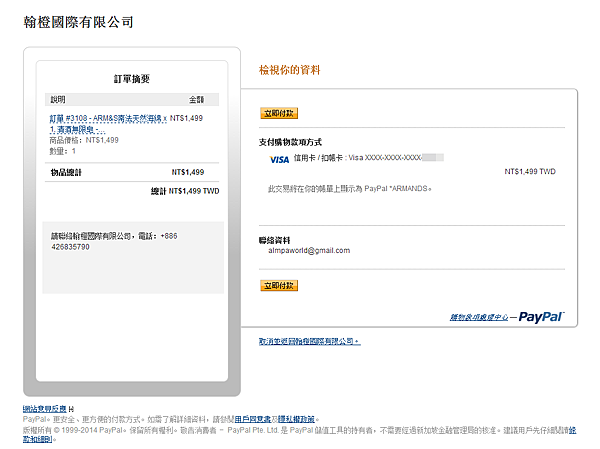This screenshot has width=600, height=449.
Task: Click the 檢視你的資料 review heading
Action: [289, 70]
